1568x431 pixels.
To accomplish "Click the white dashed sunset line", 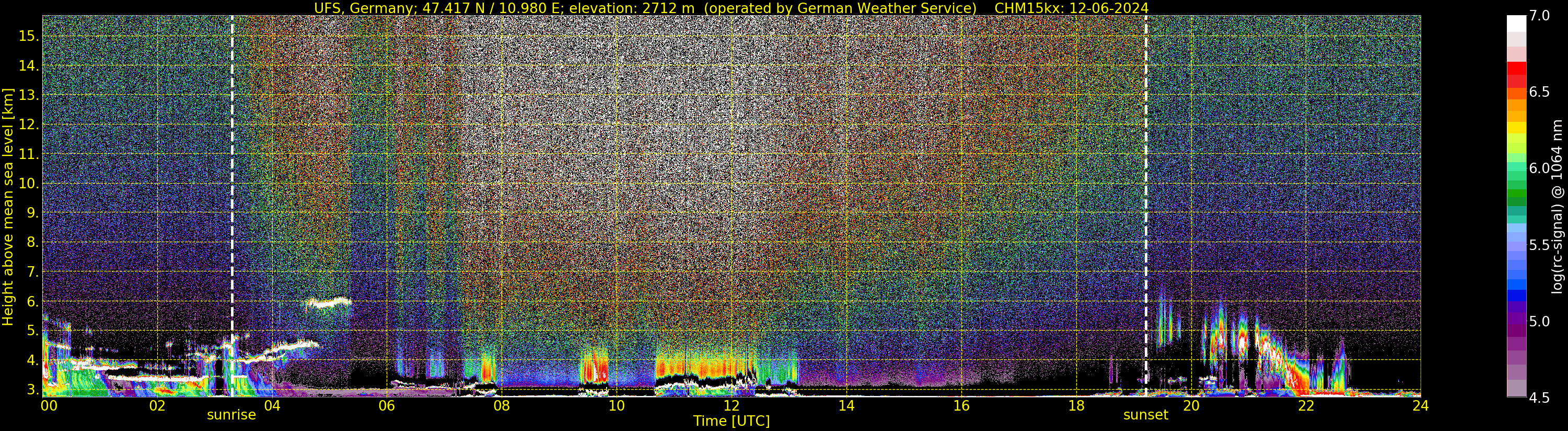I will click(1146, 206).
